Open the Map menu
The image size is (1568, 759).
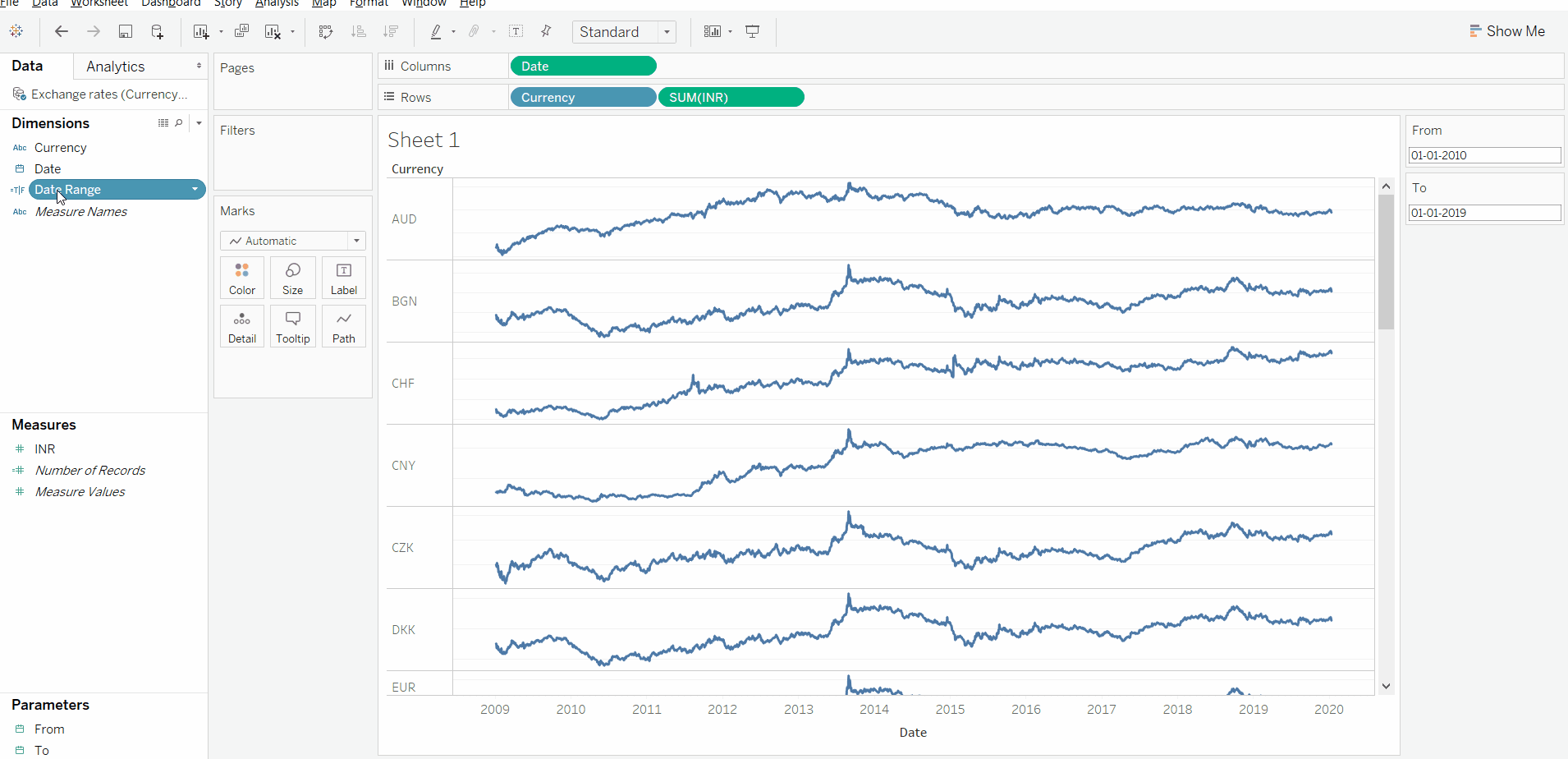tap(323, 3)
